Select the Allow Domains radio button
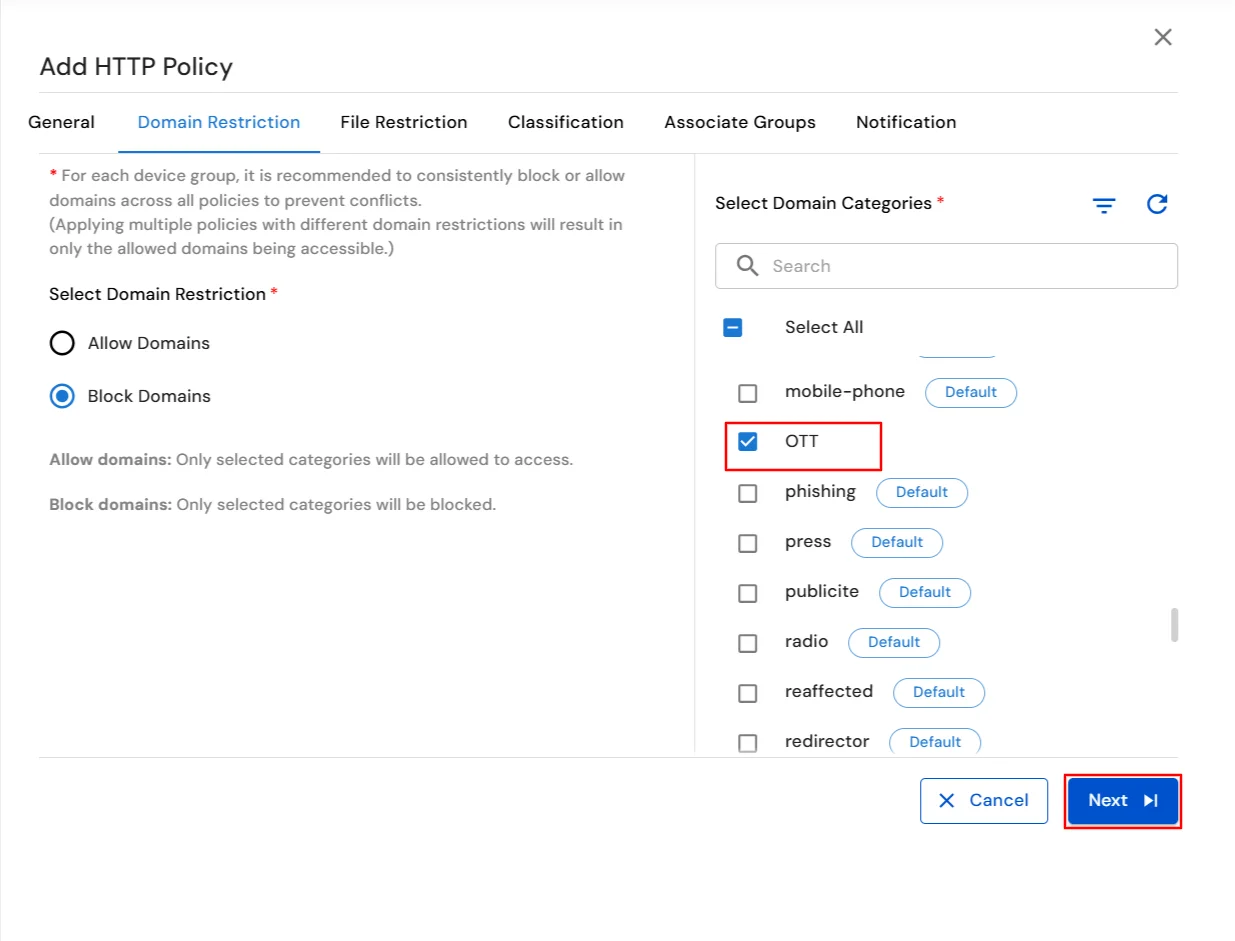1235x941 pixels. (x=61, y=343)
